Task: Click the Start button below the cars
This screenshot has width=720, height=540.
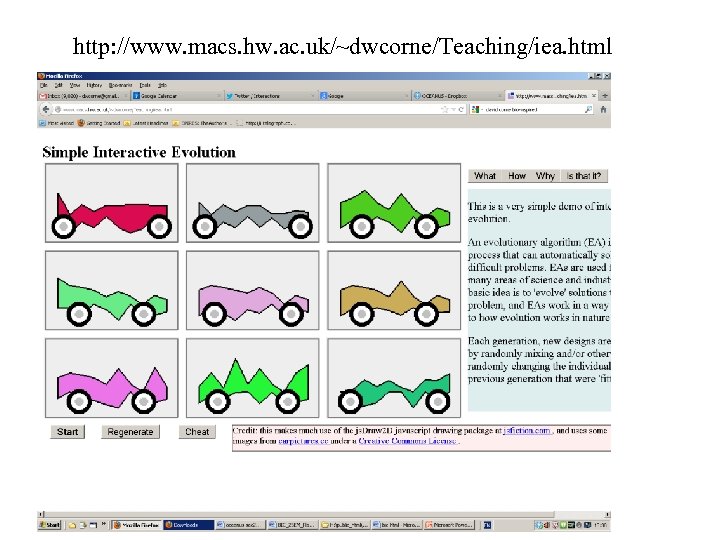Action: (68, 432)
